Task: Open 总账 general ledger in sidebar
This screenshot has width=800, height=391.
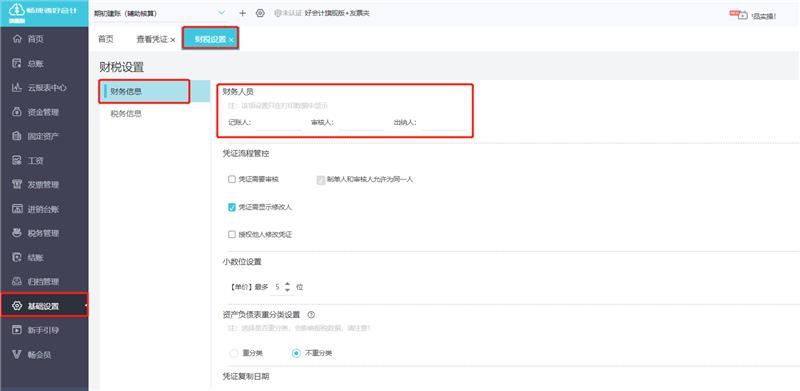Action: [x=44, y=64]
